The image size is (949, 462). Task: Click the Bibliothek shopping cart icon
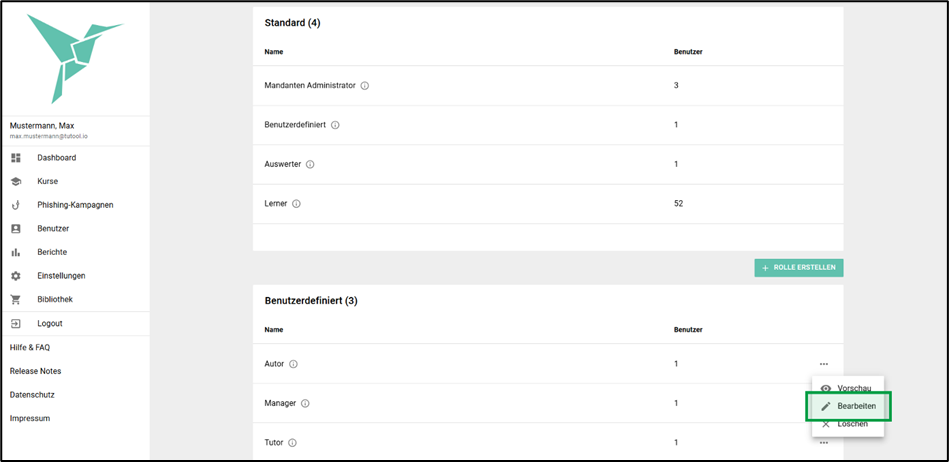pyautogui.click(x=16, y=300)
